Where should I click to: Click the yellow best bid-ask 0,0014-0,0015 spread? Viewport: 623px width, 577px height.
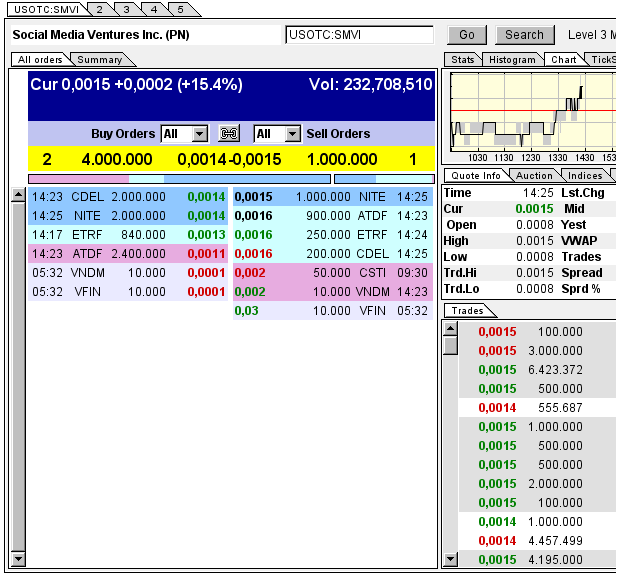(229, 159)
